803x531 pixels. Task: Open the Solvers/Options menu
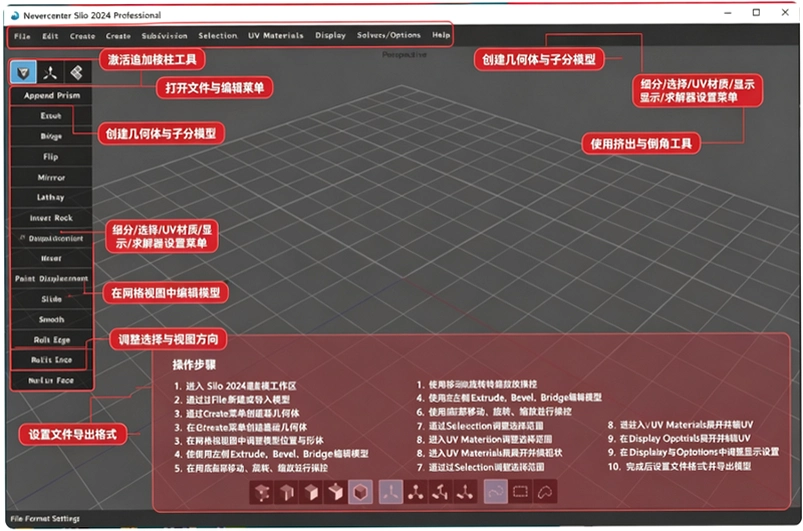pos(389,35)
